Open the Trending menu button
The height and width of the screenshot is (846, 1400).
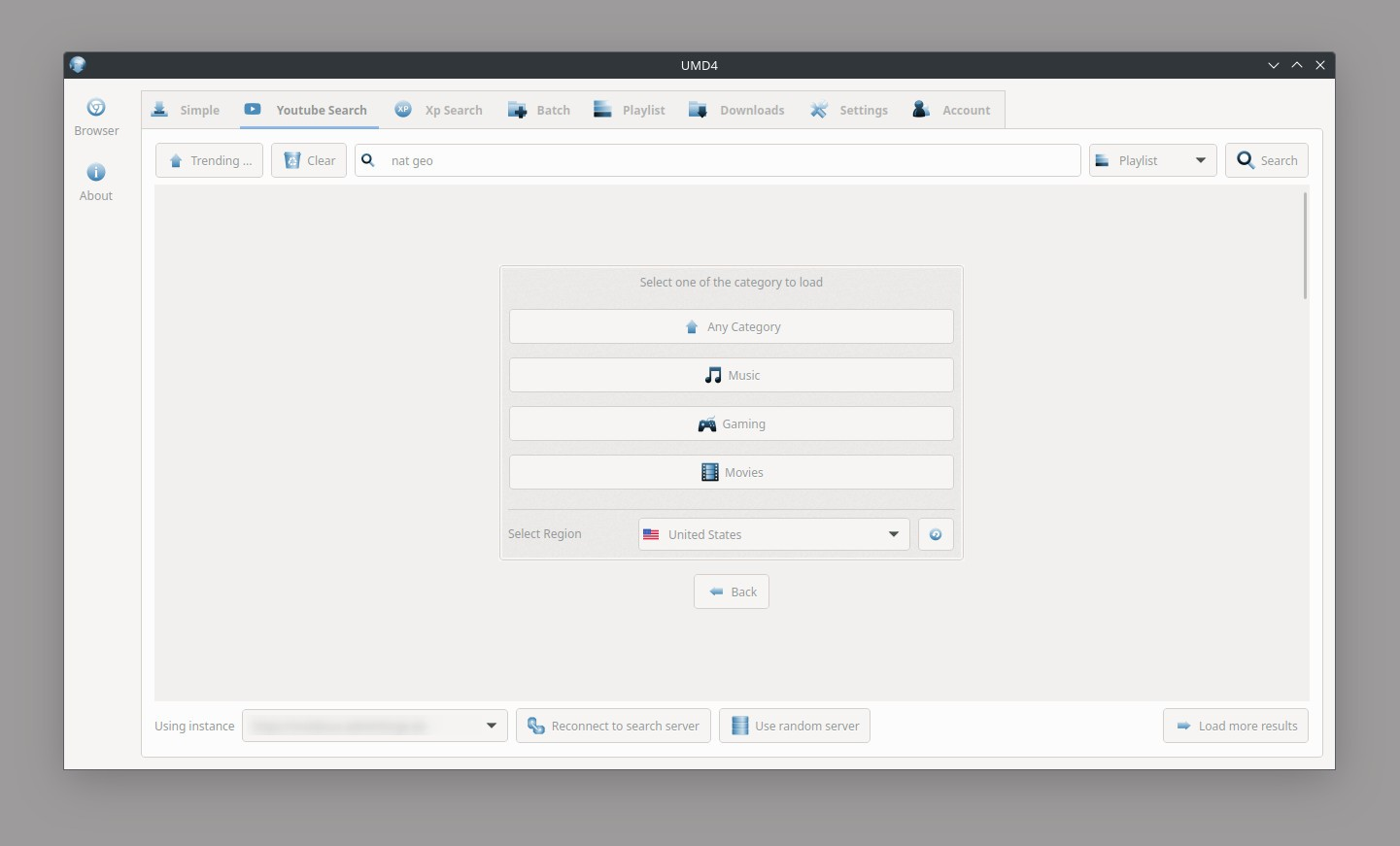(209, 160)
